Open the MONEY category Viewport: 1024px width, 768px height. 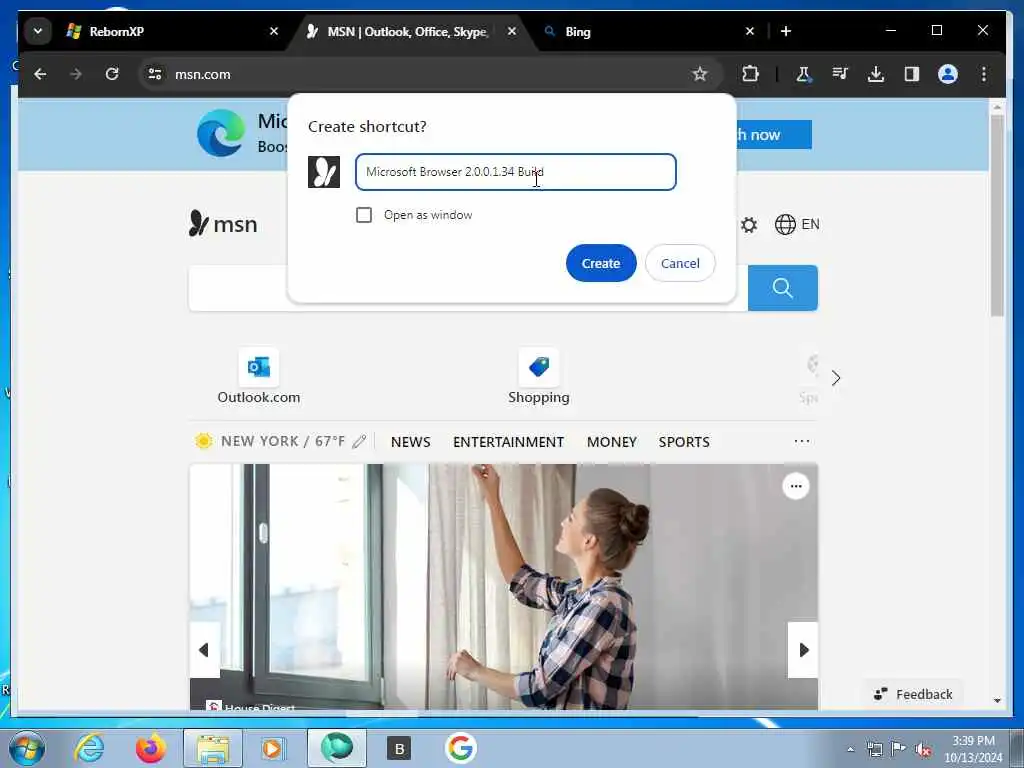pos(612,442)
